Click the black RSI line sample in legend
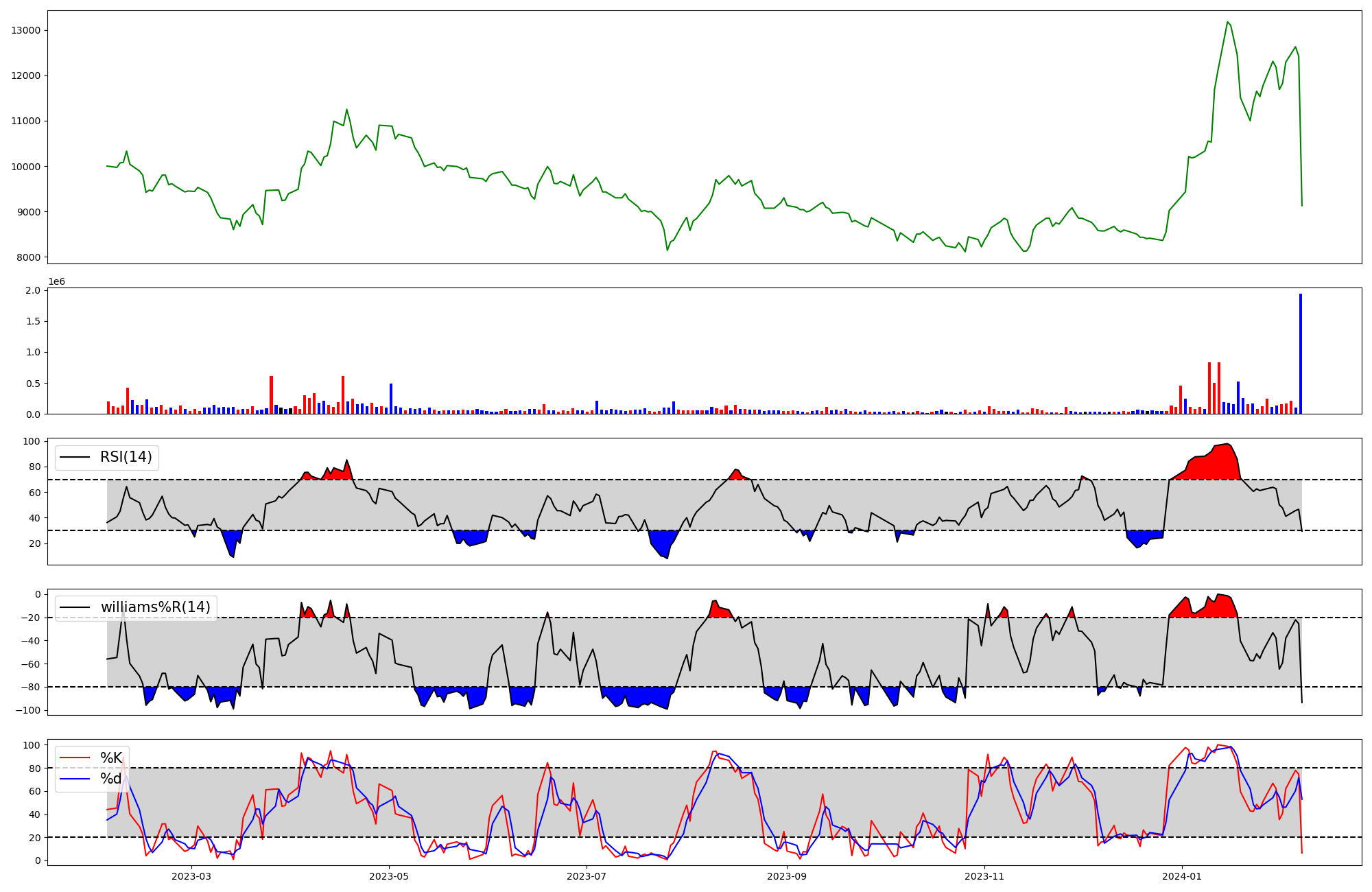This screenshot has height=892, width=1372. click(75, 457)
